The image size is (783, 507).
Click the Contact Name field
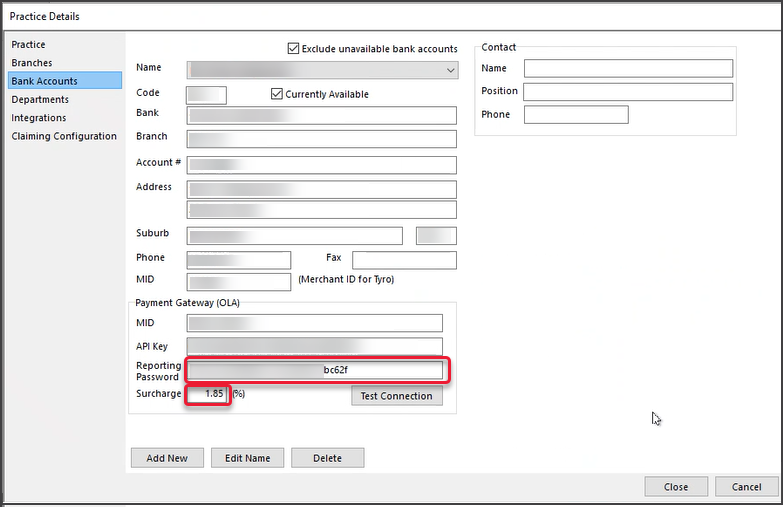pyautogui.click(x=628, y=68)
